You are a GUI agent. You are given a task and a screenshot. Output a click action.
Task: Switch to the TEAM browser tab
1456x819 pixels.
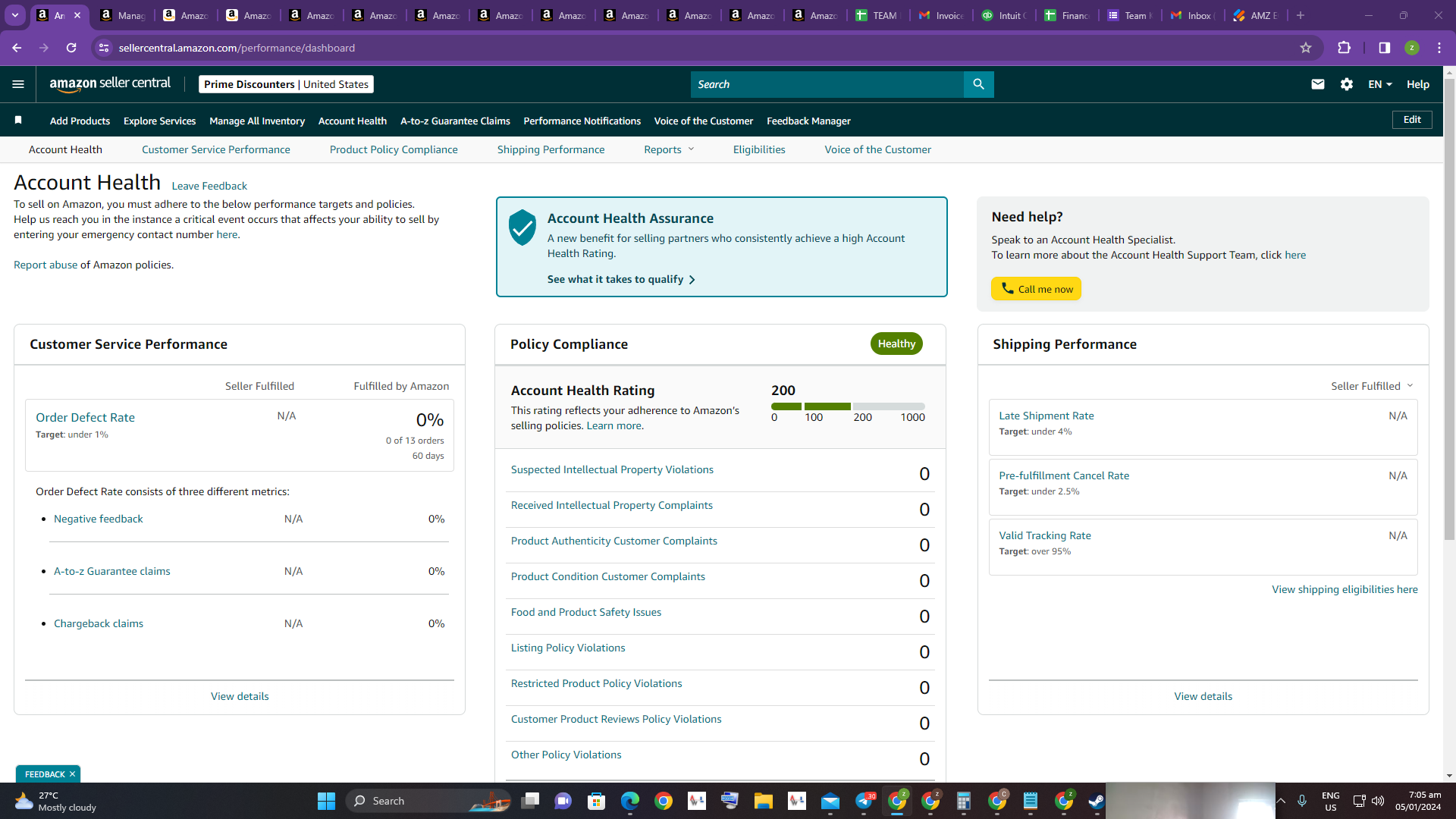[x=877, y=15]
